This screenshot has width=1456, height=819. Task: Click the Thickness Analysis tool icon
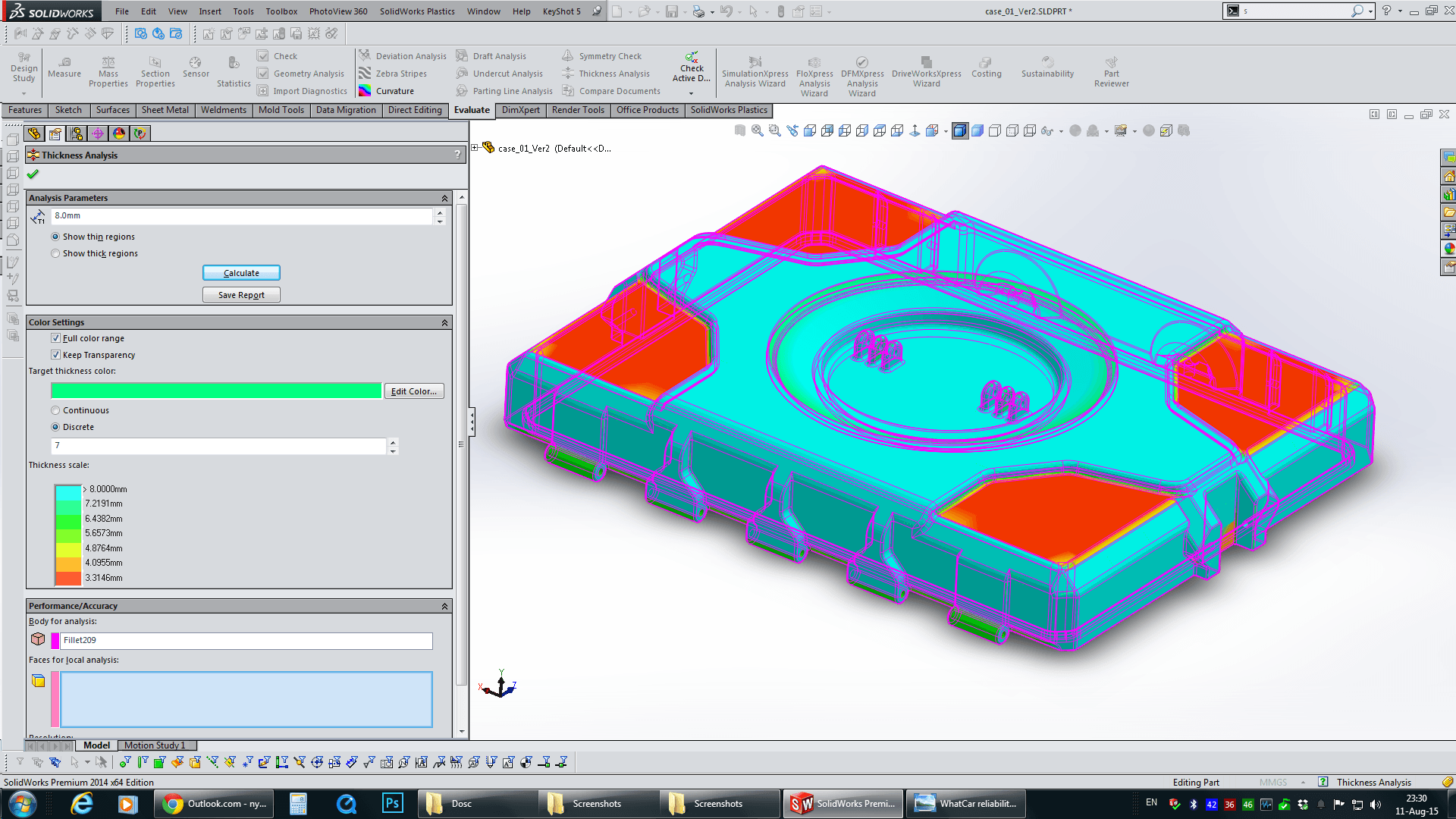click(x=568, y=74)
